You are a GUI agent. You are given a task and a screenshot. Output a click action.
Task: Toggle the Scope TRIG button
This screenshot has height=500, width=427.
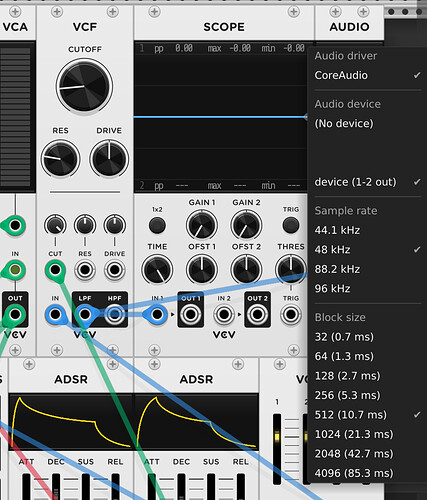pyautogui.click(x=291, y=225)
